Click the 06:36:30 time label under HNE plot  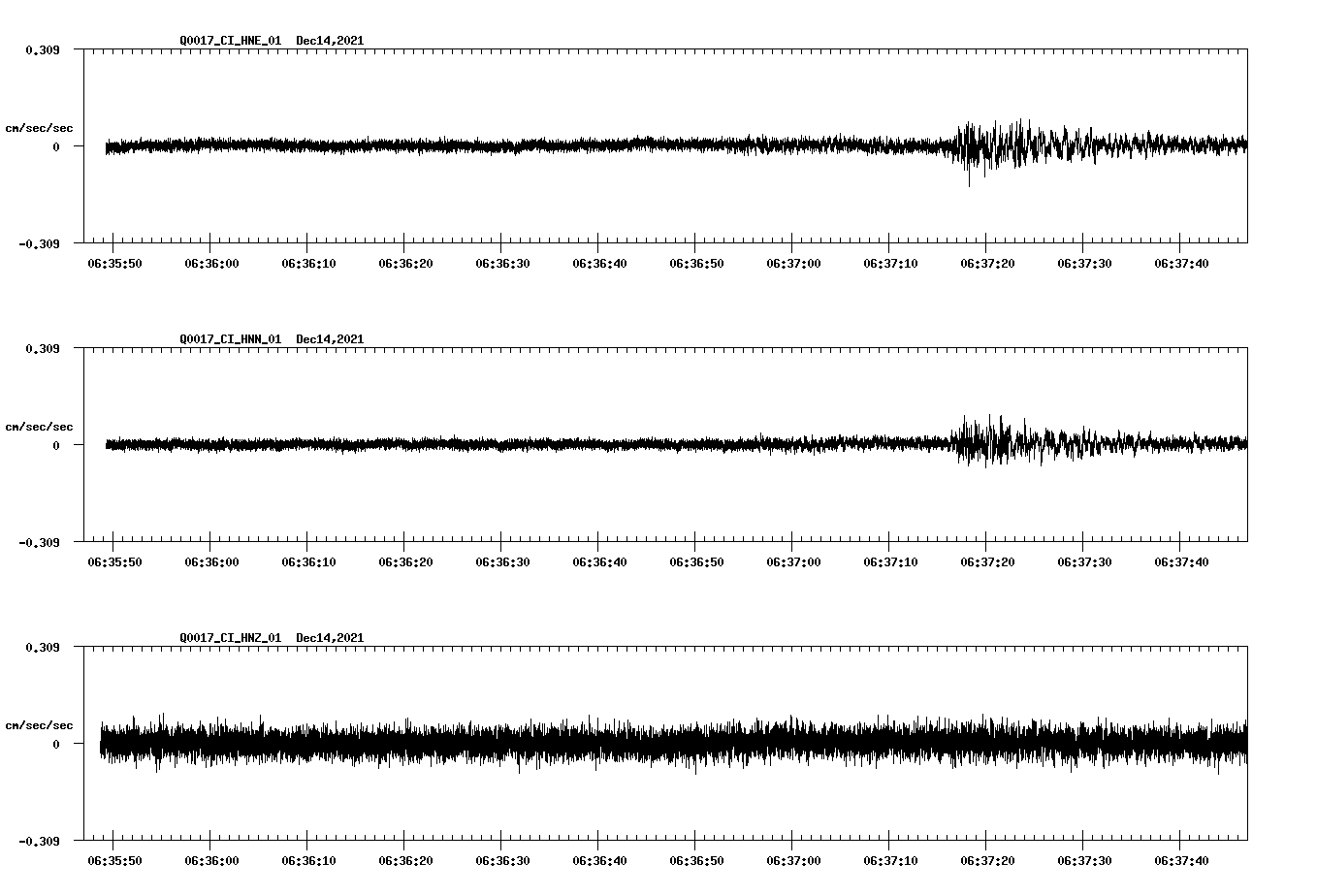pyautogui.click(x=502, y=264)
